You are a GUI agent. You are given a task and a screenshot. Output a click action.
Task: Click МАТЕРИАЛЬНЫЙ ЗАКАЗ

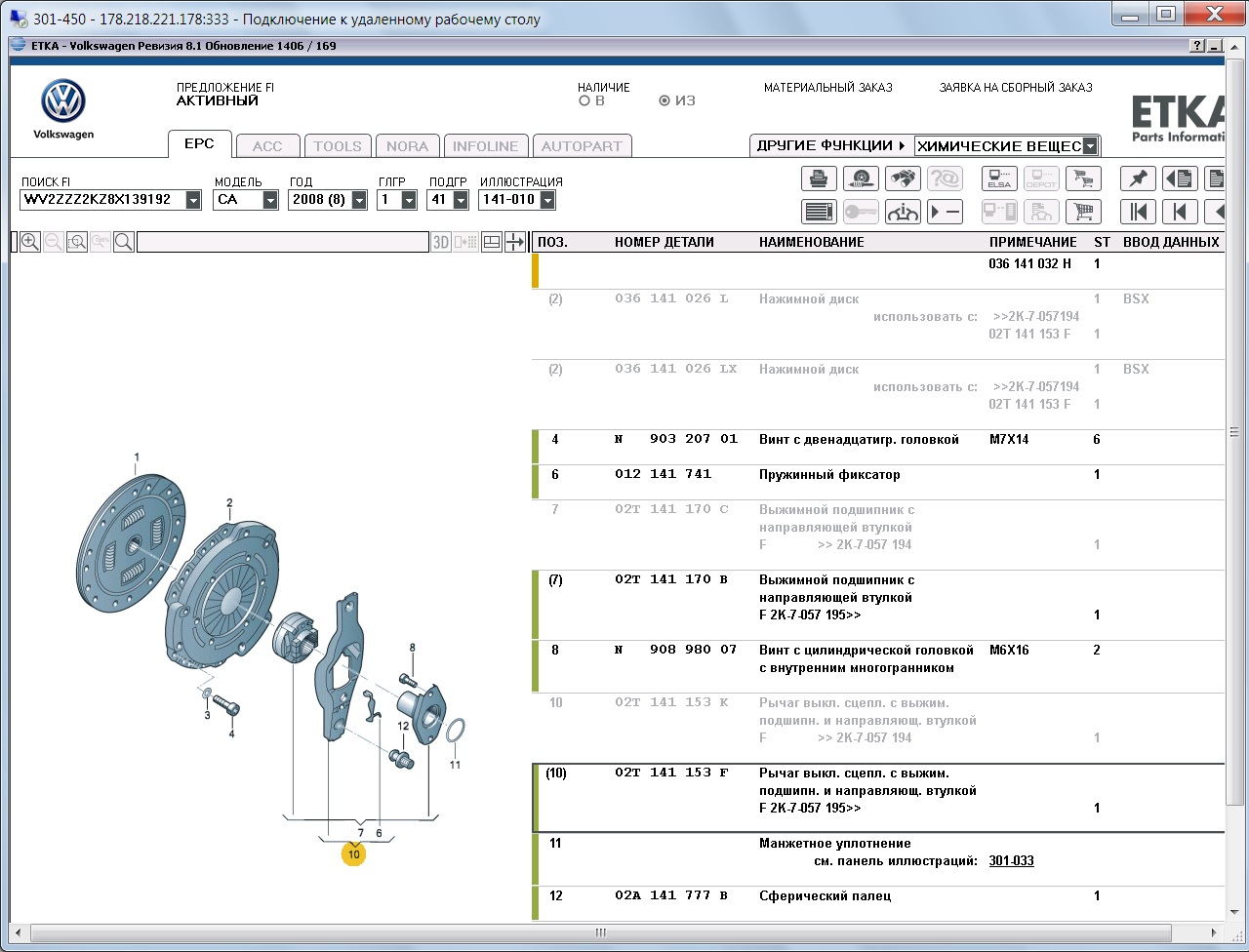[827, 88]
